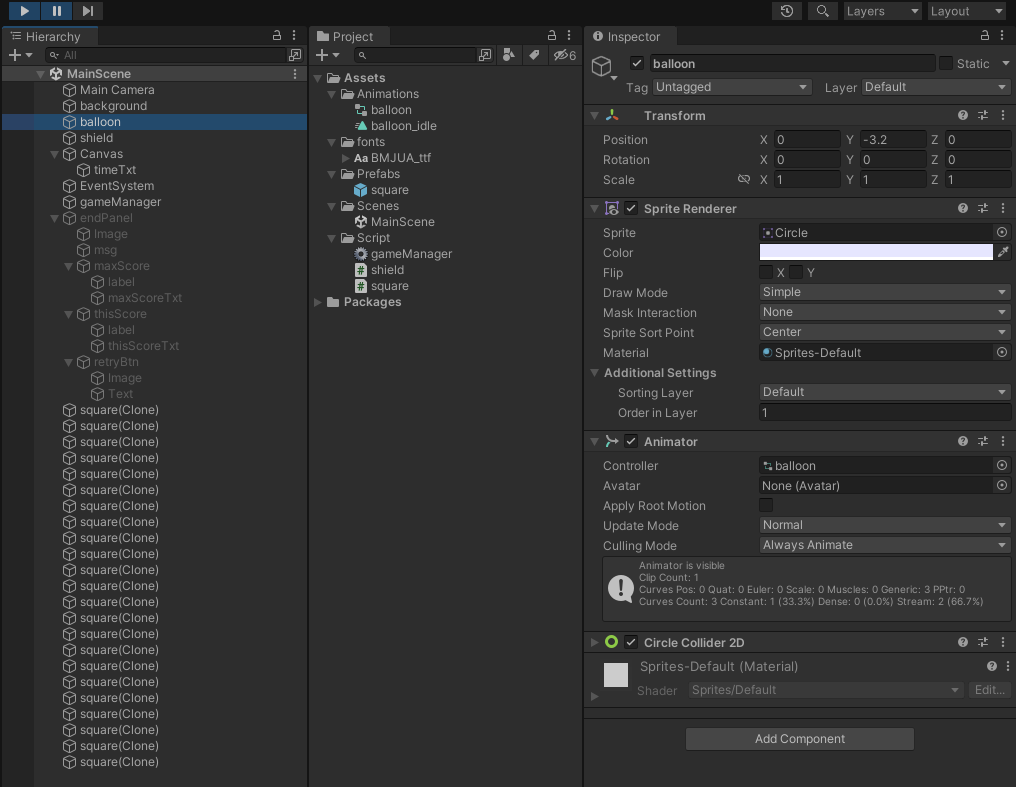
Task: Open the Static dropdown arrow
Action: [x=1006, y=63]
